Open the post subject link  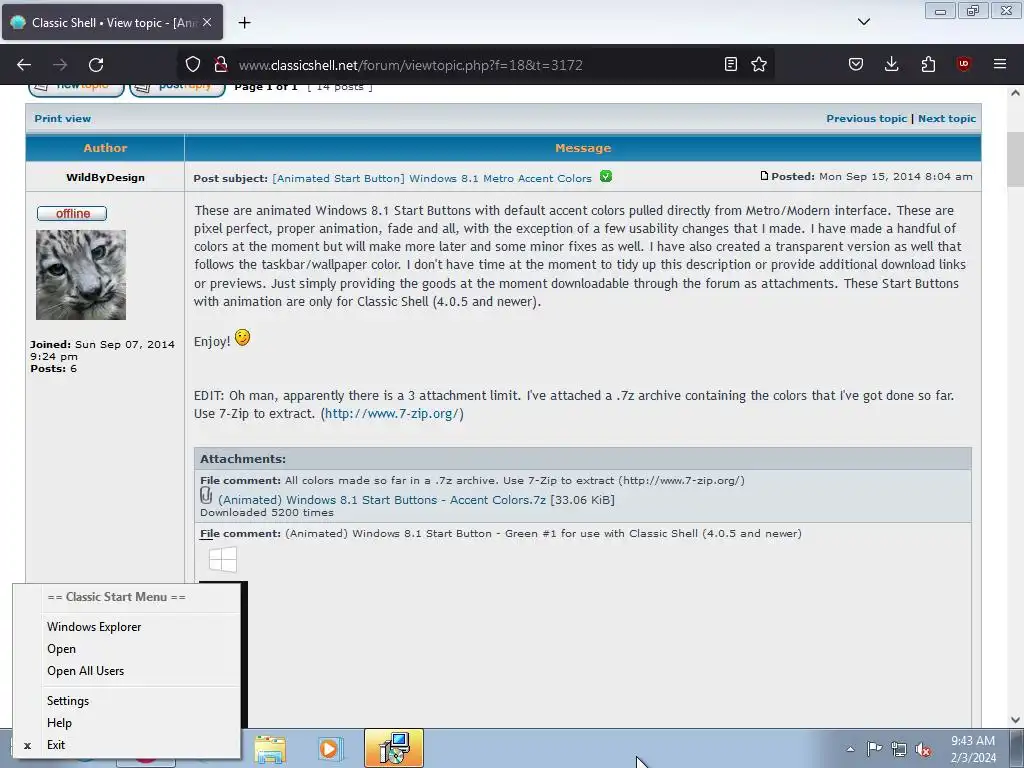432,178
